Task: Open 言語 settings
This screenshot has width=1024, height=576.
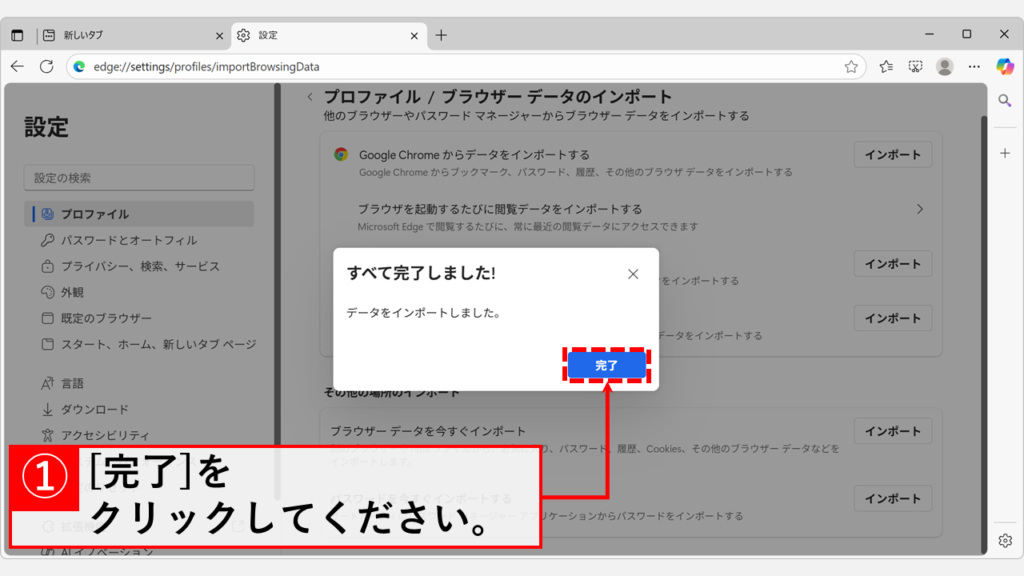Action: pyautogui.click(x=139, y=383)
